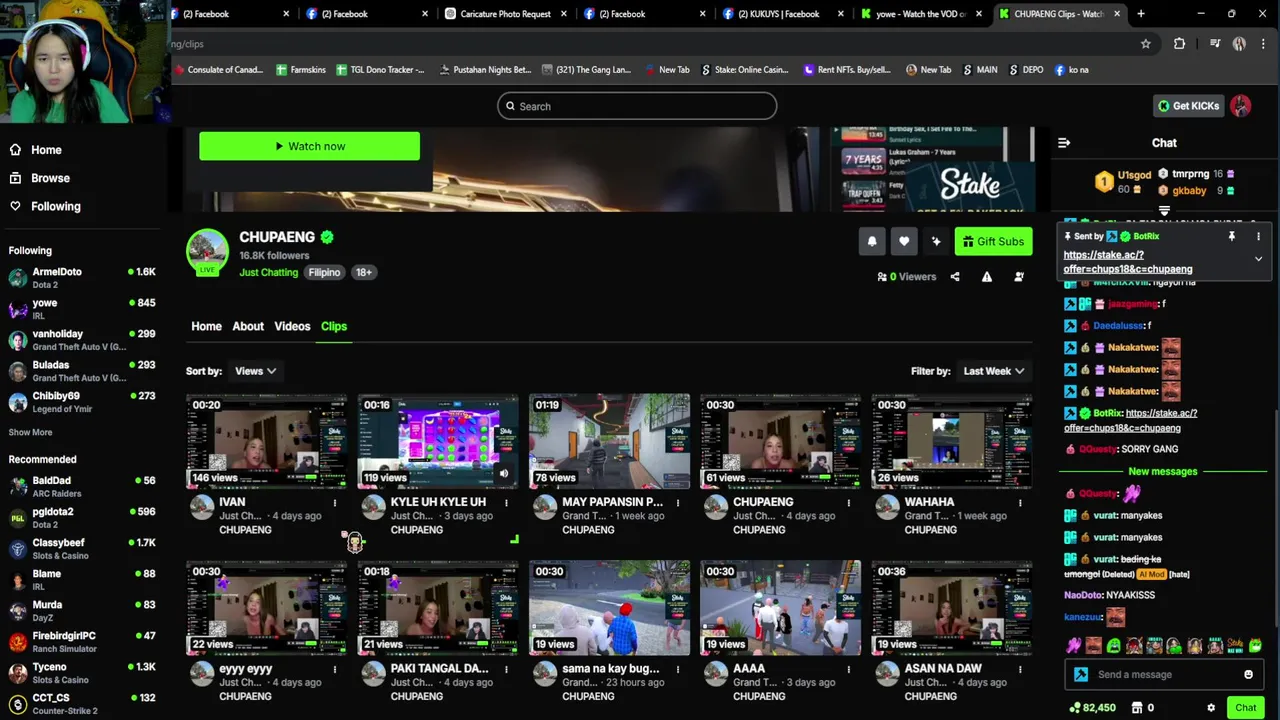Open the Filter by Last Week dropdown
This screenshot has width=1280, height=720.
coord(993,371)
